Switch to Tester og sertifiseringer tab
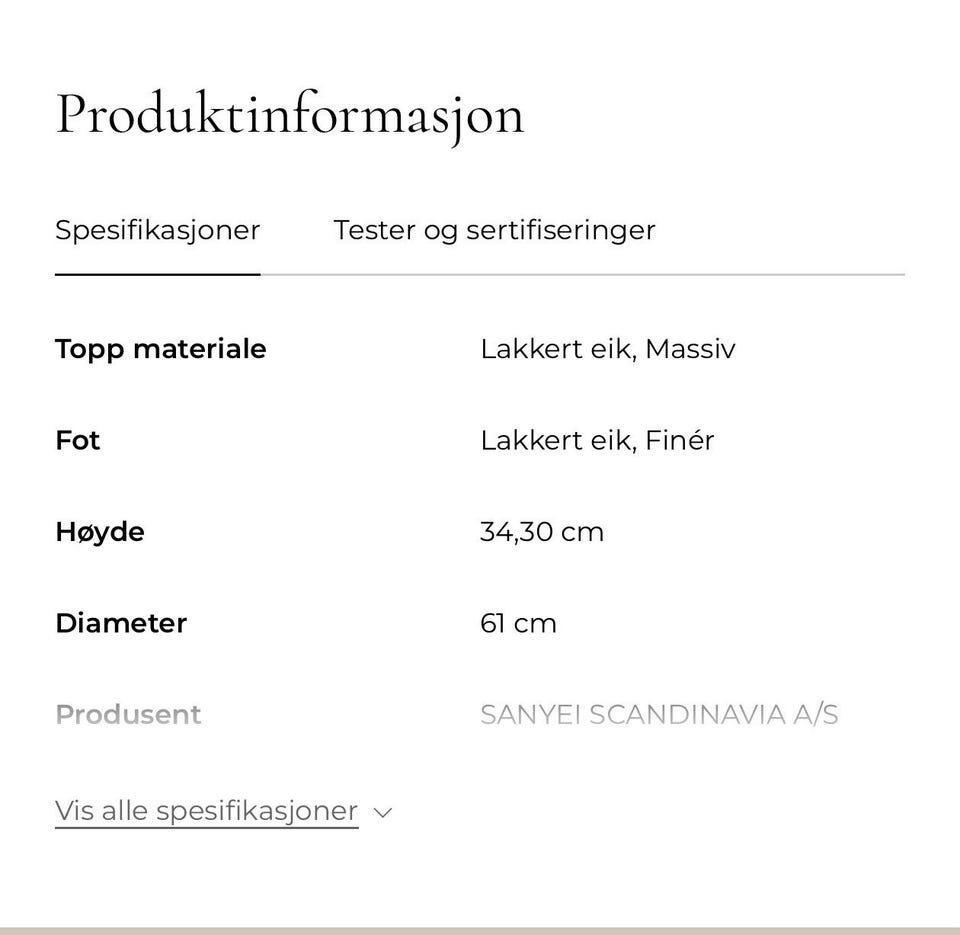Image resolution: width=960 pixels, height=935 pixels. coord(494,231)
